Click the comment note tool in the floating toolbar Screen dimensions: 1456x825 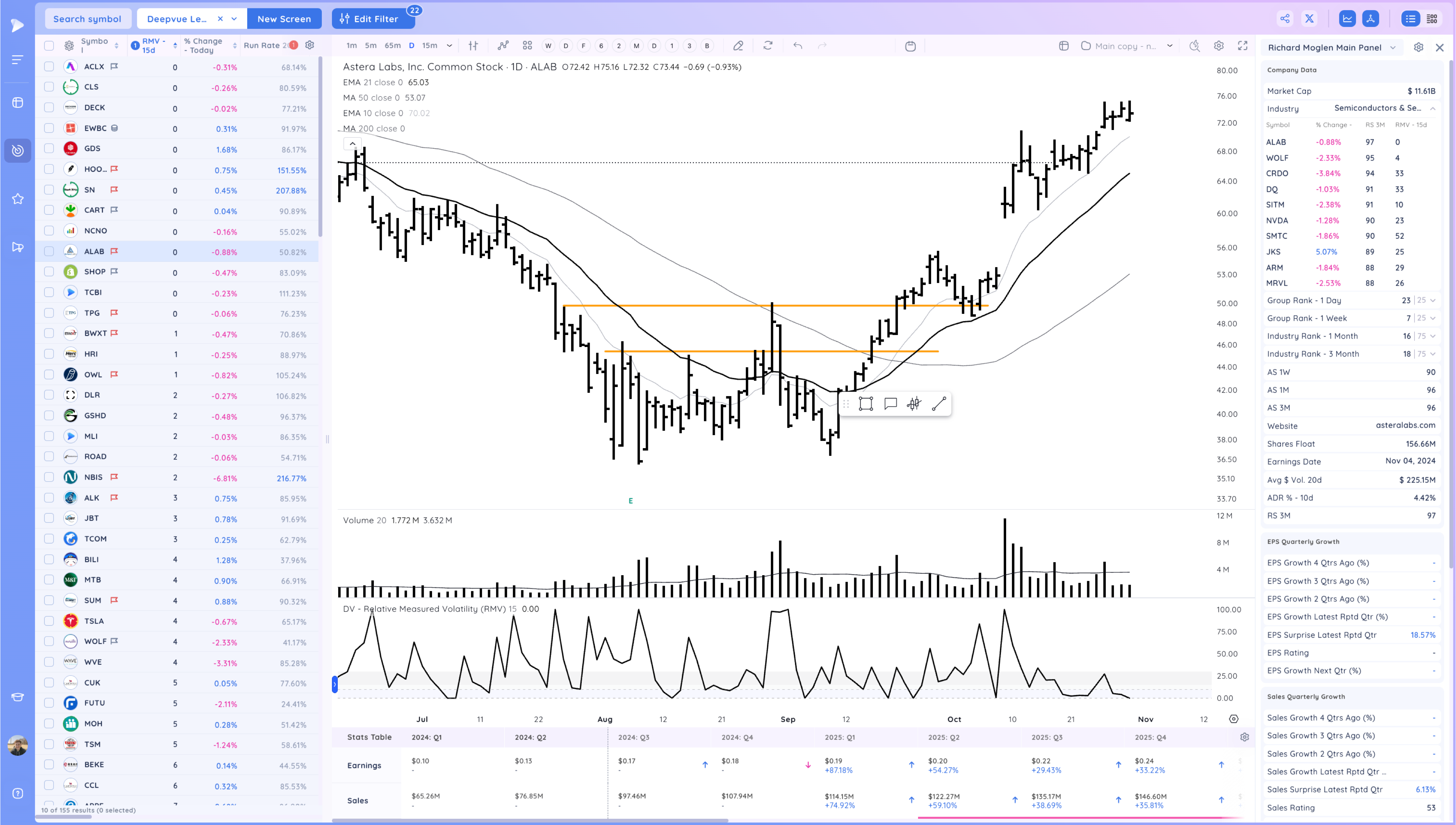coord(890,404)
